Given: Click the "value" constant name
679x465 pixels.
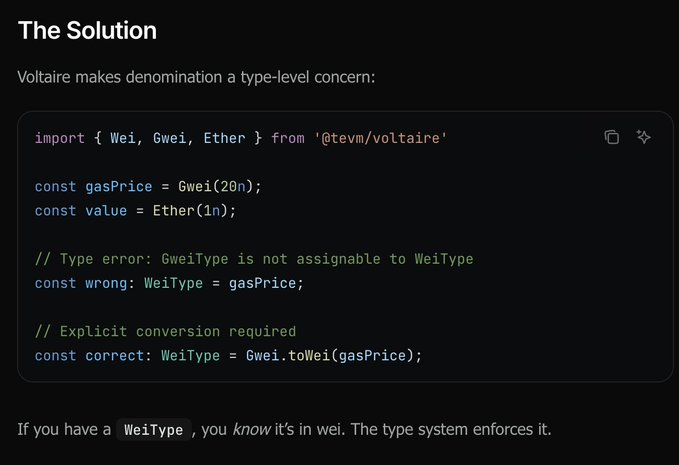Looking at the screenshot, I should (106, 210).
